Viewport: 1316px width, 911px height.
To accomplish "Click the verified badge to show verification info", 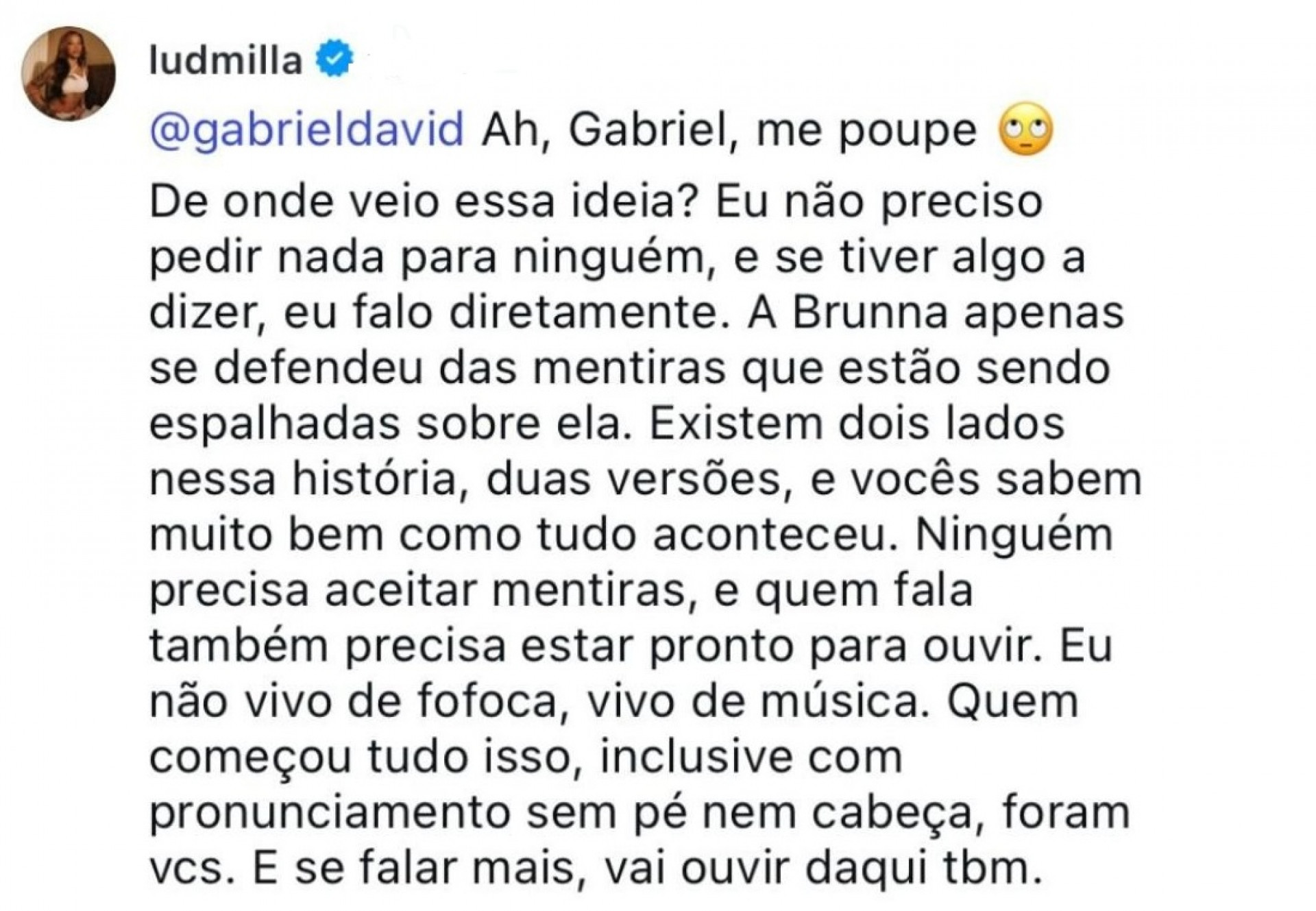I will click(x=332, y=58).
